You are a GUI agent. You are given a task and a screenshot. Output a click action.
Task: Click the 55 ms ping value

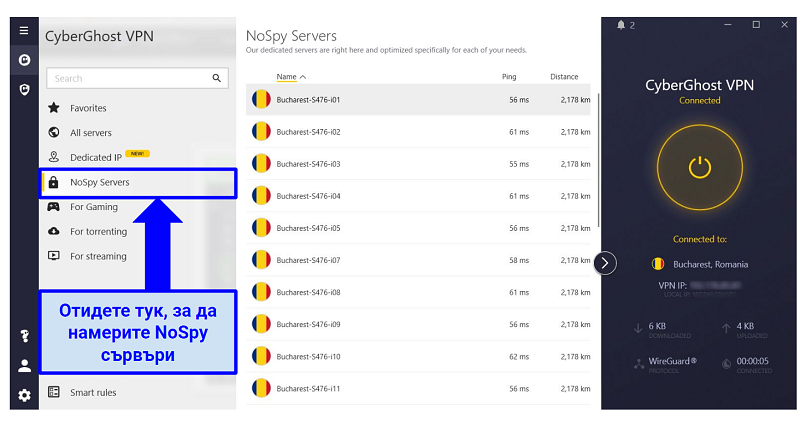519,164
